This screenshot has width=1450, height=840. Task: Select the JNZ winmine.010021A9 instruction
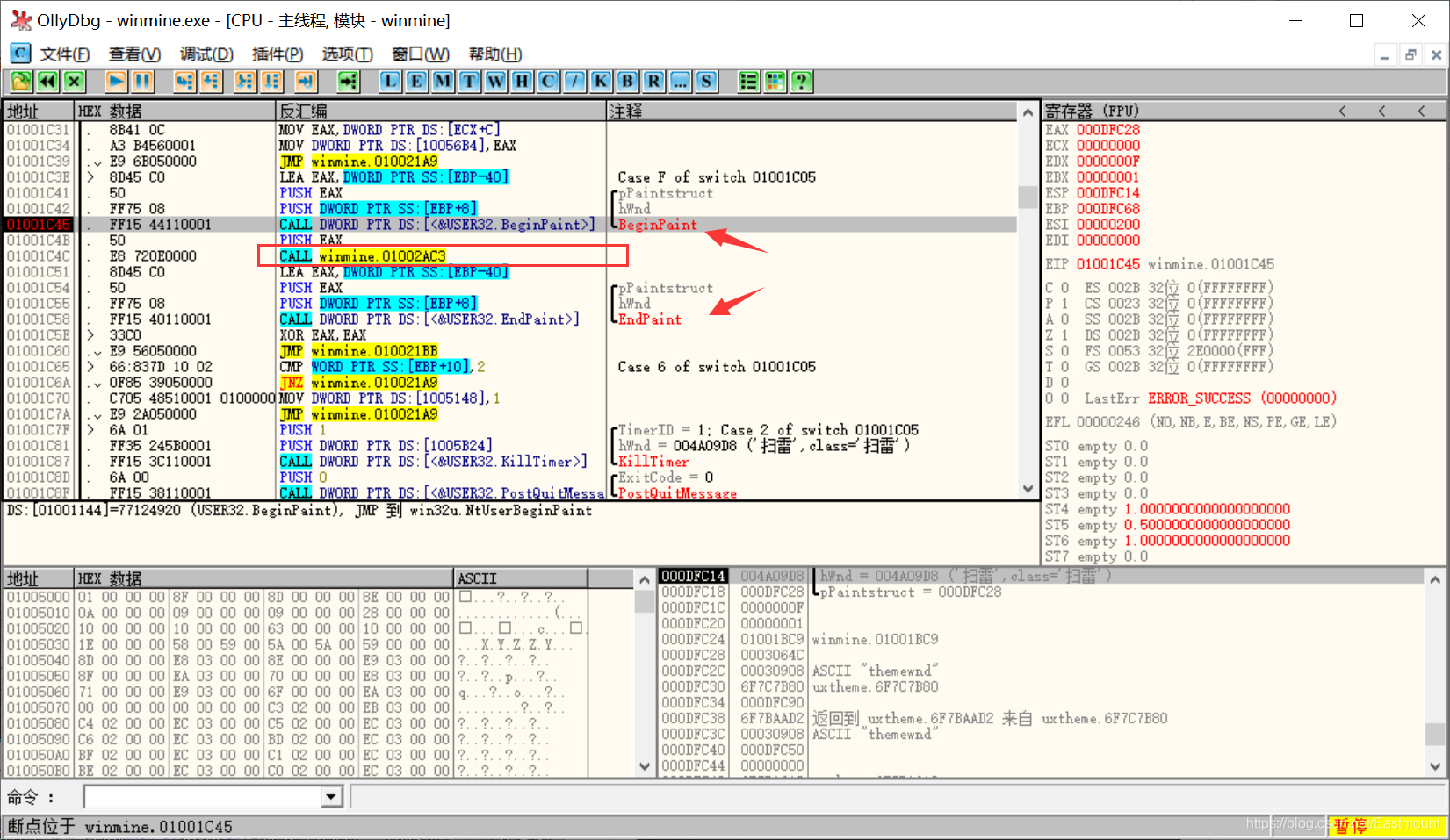click(x=358, y=383)
